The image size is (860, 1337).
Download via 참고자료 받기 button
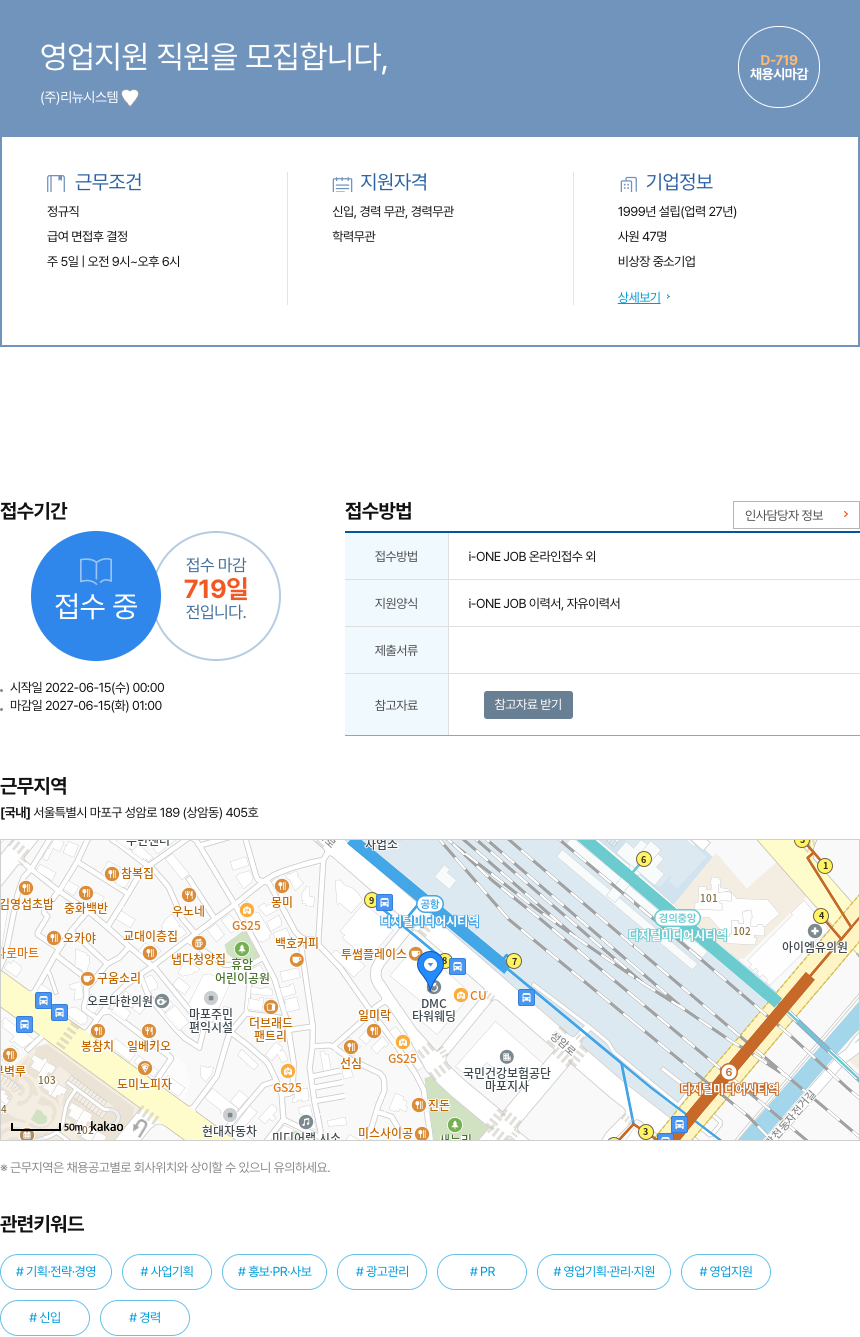click(528, 705)
